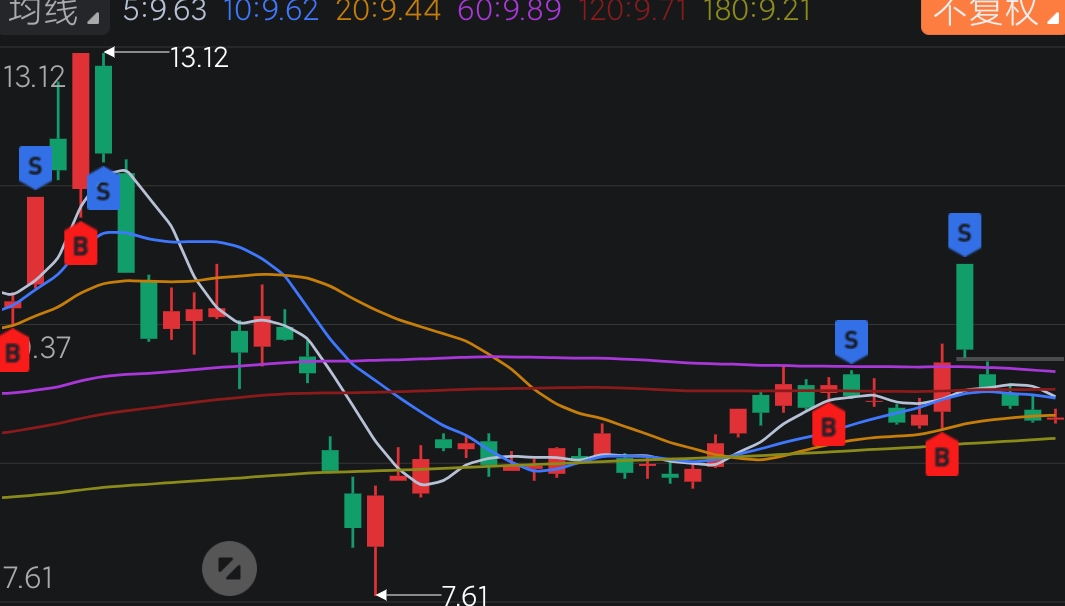
Task: Select the orange 20:9.44 moving average value
Action: point(388,11)
